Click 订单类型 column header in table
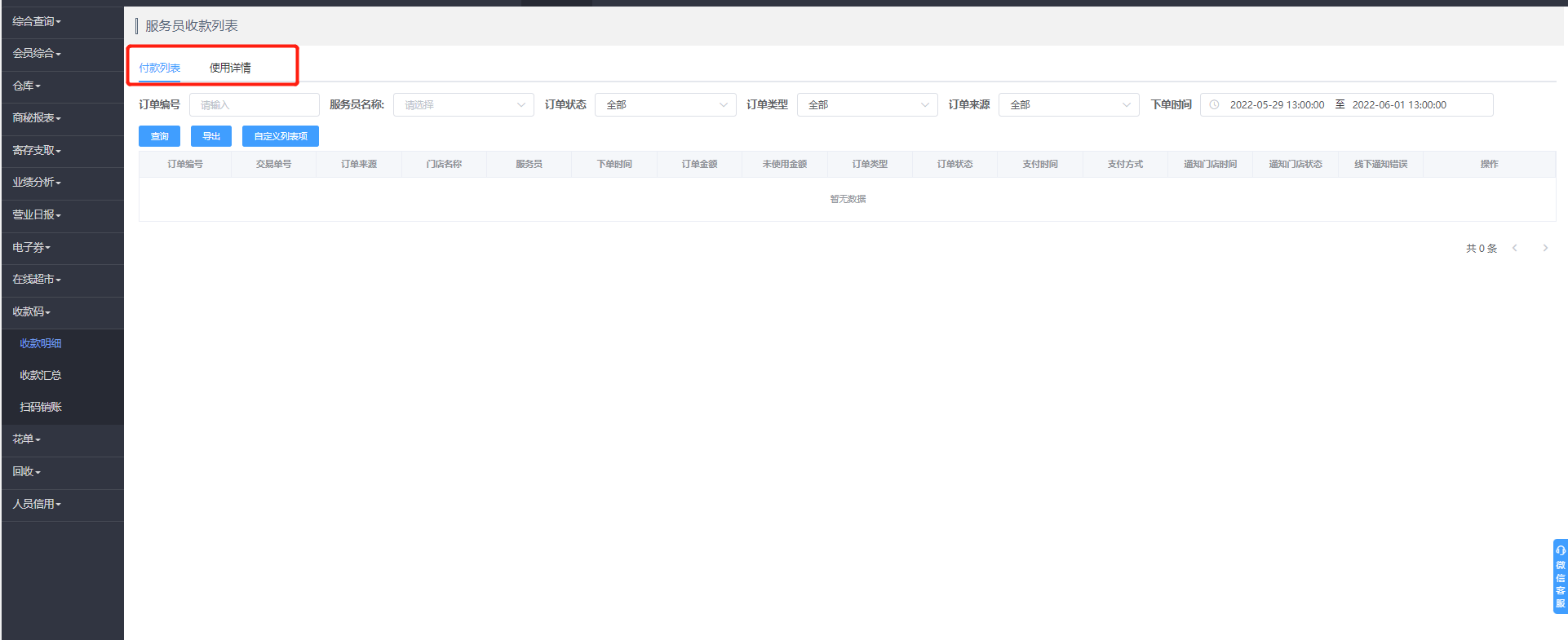Viewport: 1568px width, 640px height. coord(870,164)
